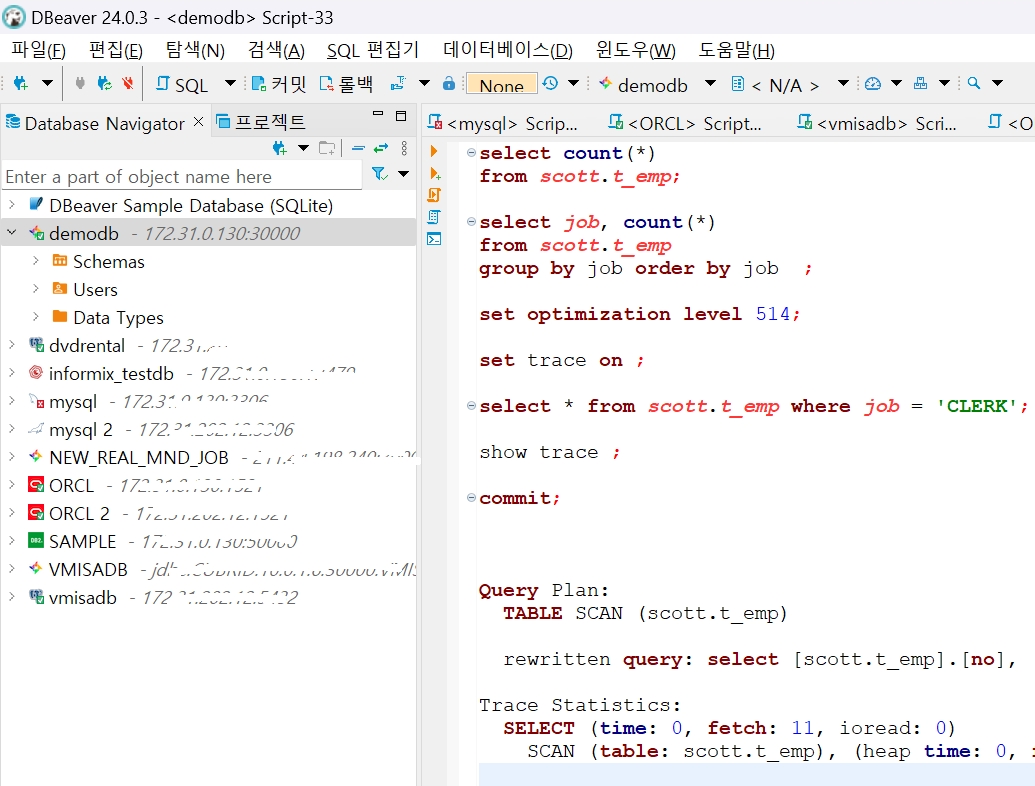Click the gray Connect plug icon
The height and width of the screenshot is (786, 1035).
[x=80, y=83]
